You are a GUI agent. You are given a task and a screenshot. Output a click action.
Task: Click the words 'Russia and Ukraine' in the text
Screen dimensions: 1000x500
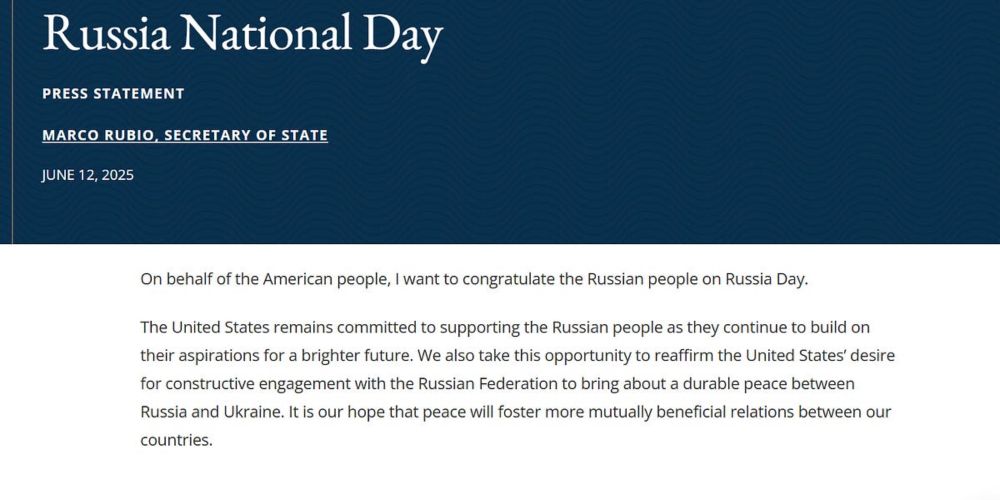[x=211, y=412]
